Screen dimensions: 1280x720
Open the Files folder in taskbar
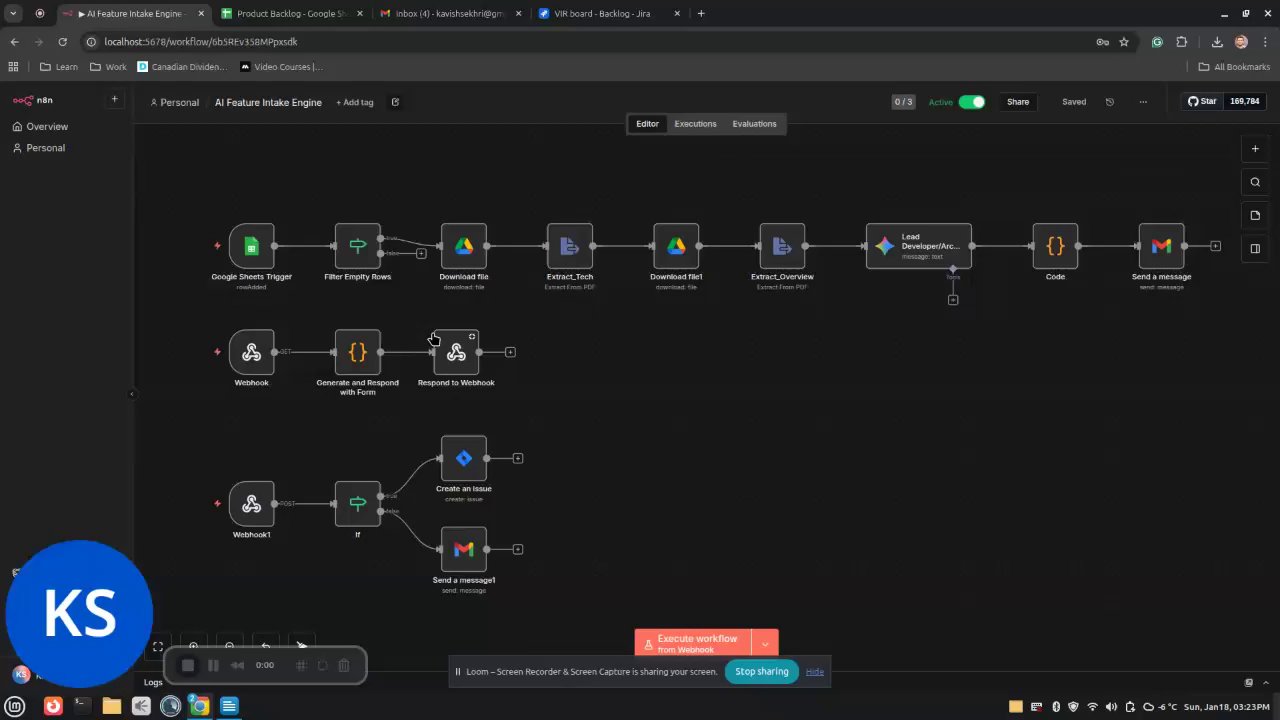[112, 706]
